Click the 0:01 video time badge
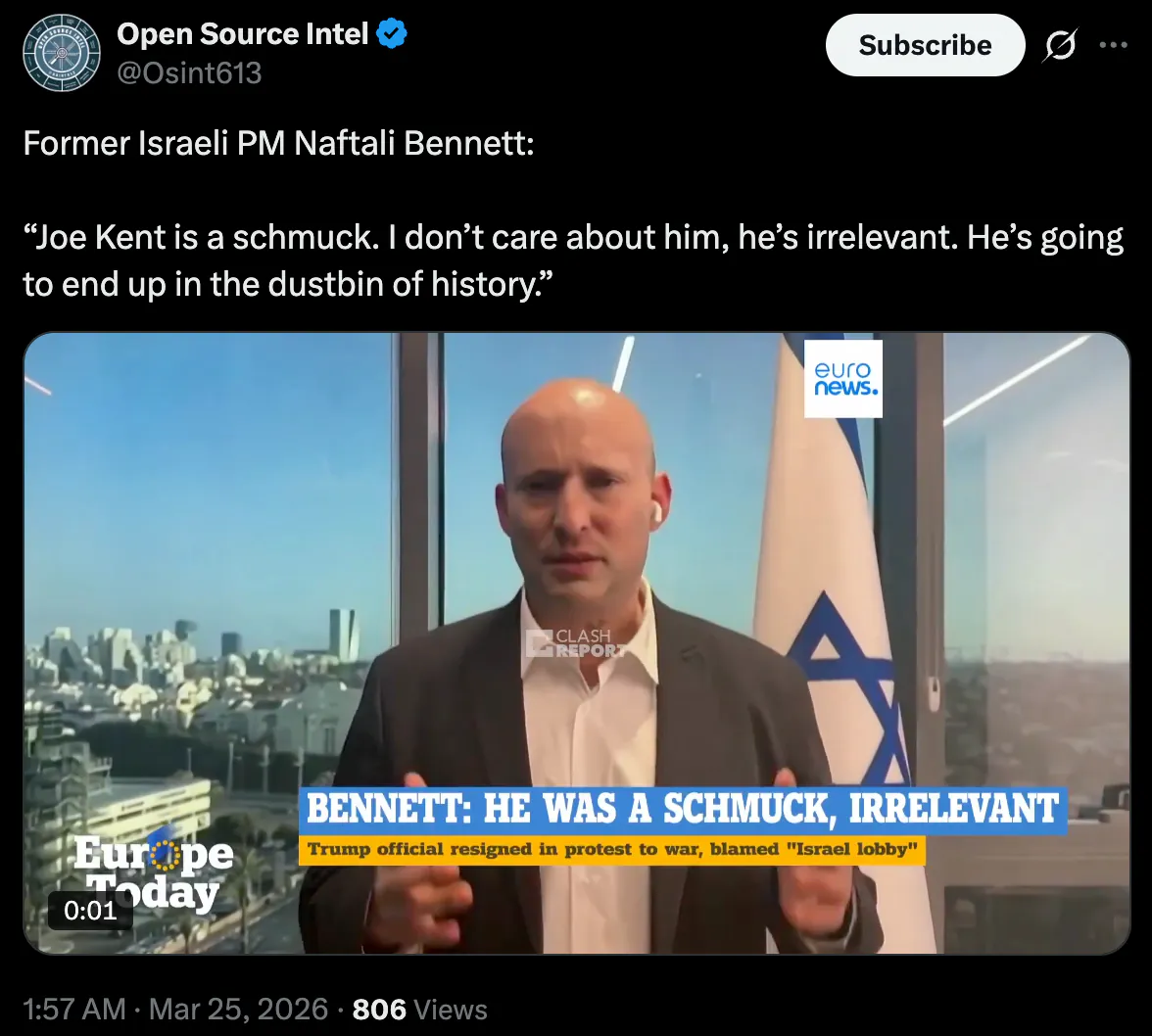This screenshot has height=1036, width=1152. coord(90,911)
